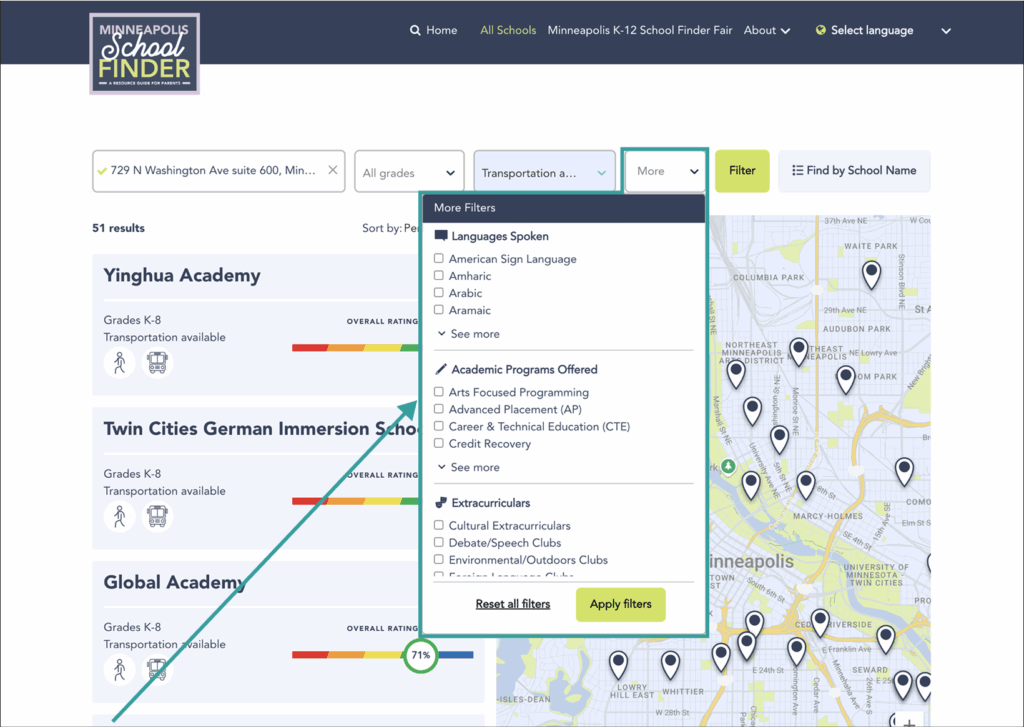Open the Transportation filter dropdown
1024x727 pixels.
click(x=544, y=172)
